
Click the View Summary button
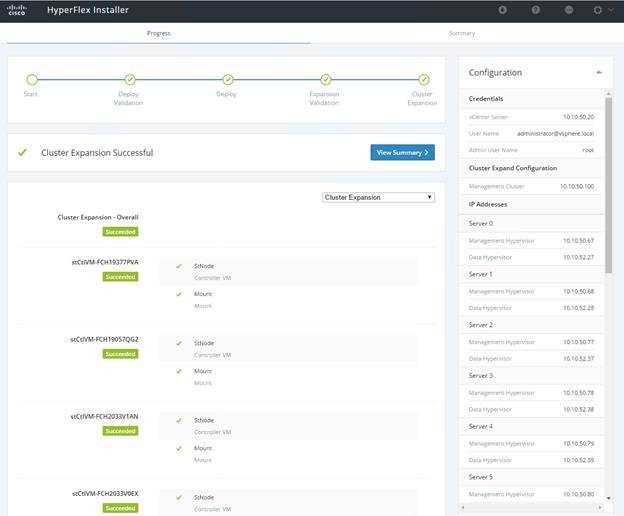[402, 152]
